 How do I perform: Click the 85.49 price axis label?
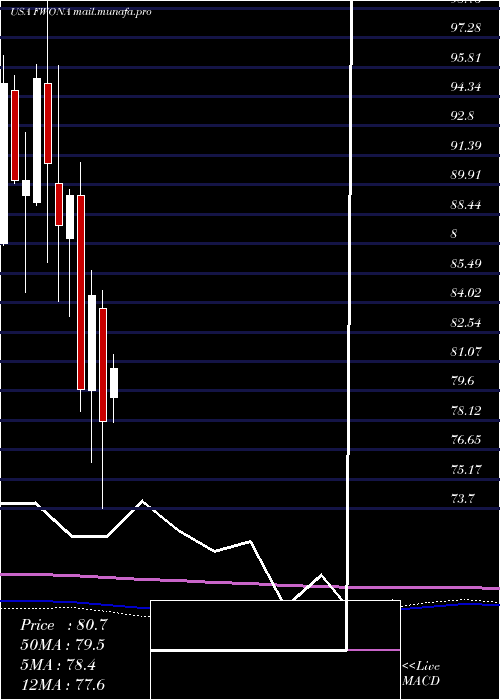pos(465,264)
